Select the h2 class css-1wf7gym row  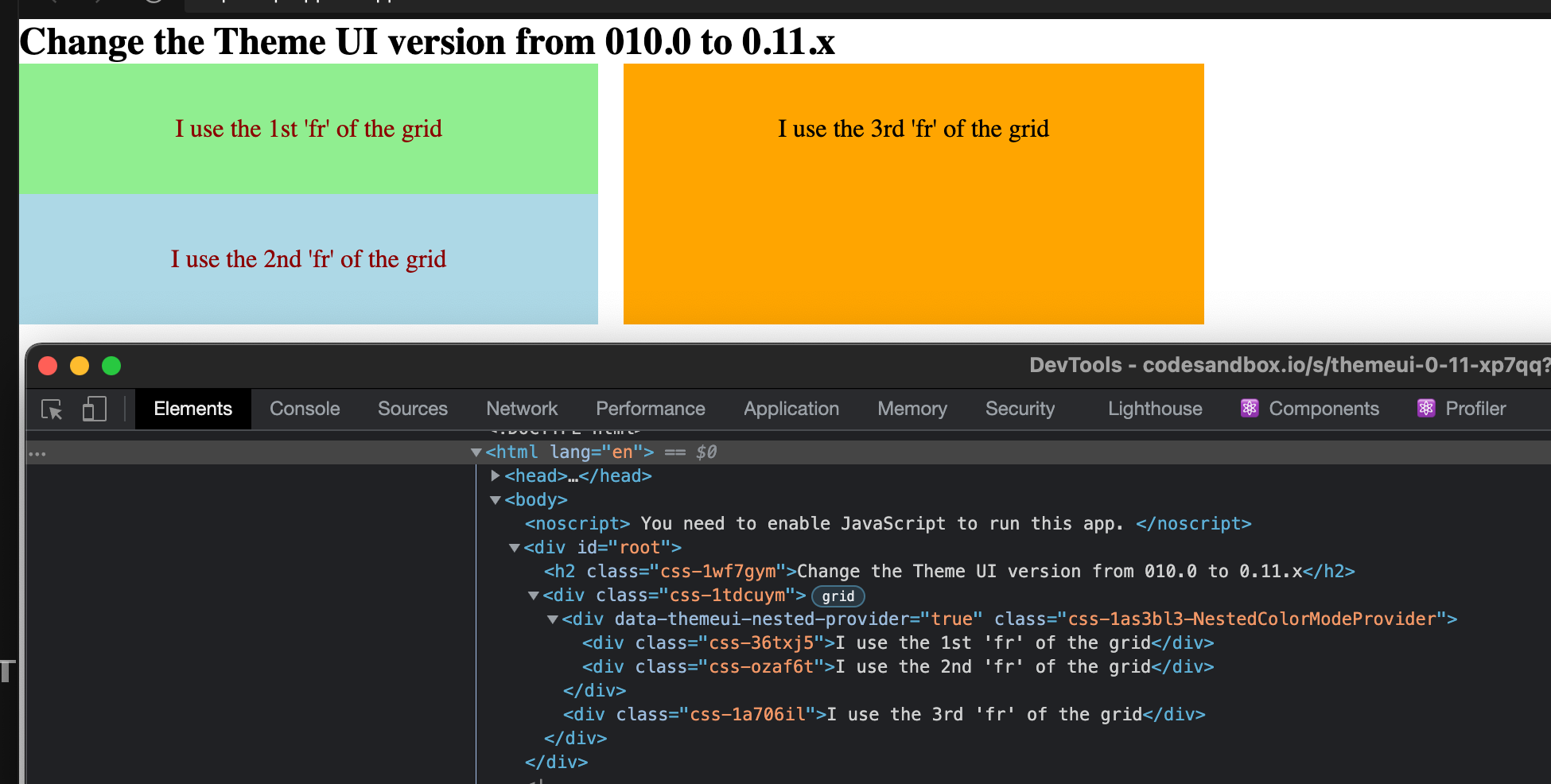(949, 572)
